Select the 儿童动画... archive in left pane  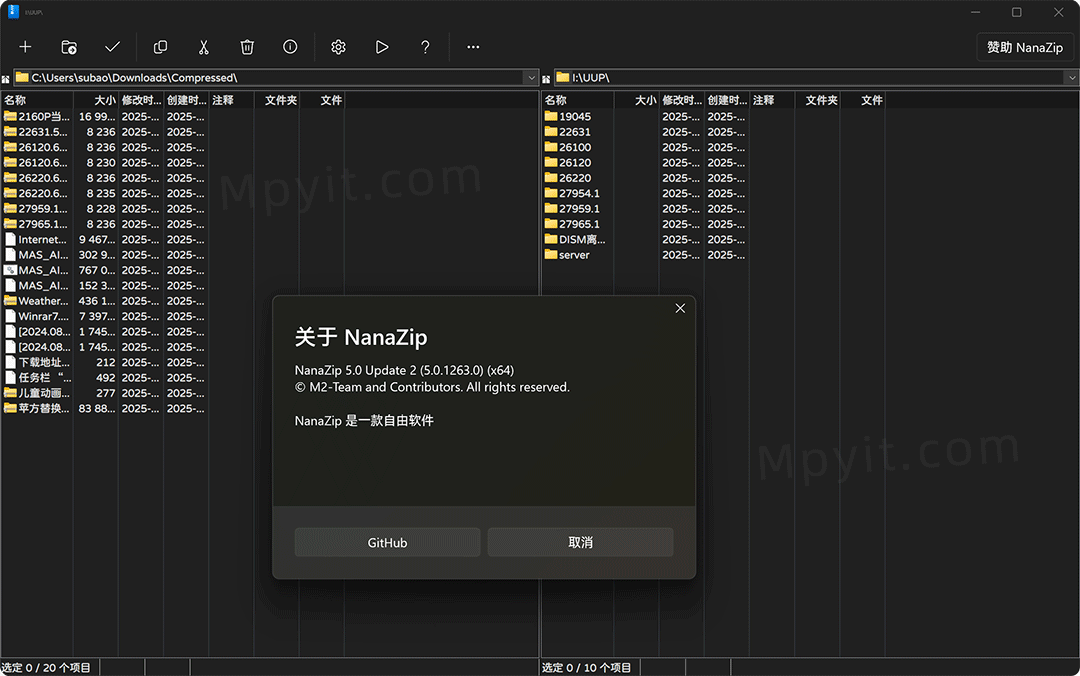37,393
